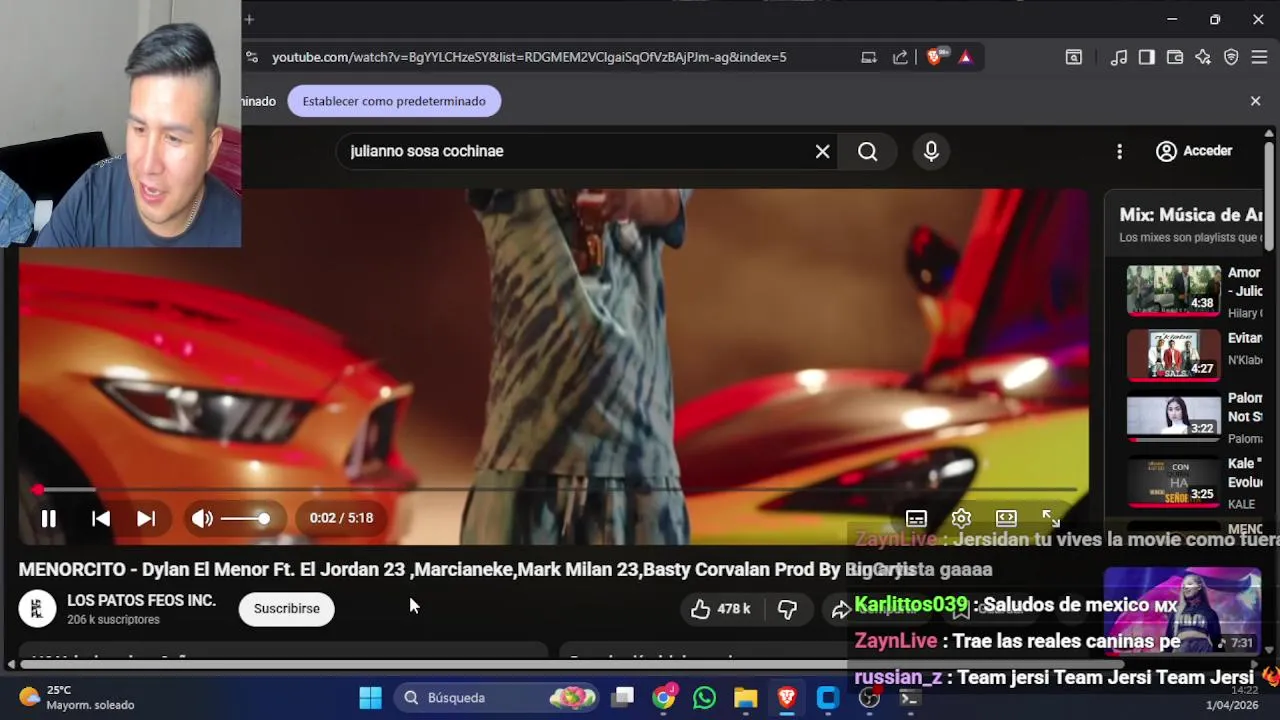Select Mix: Música playlist title
The height and width of the screenshot is (720, 1280).
click(x=1191, y=214)
